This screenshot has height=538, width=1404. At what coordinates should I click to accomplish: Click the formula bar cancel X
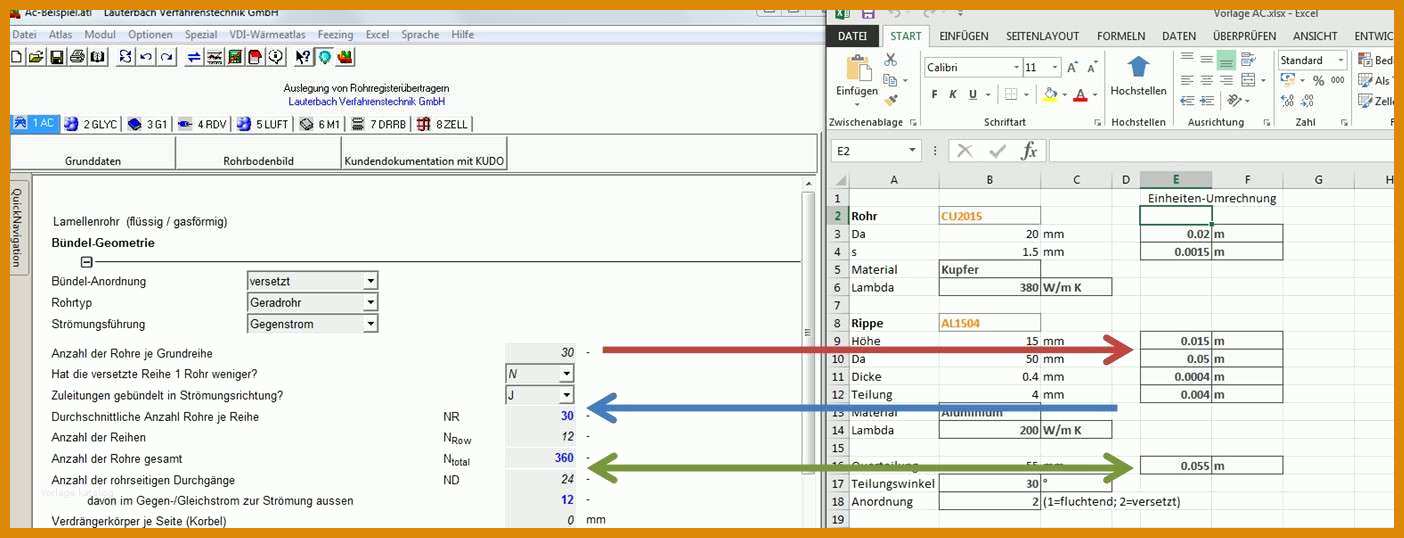(965, 151)
